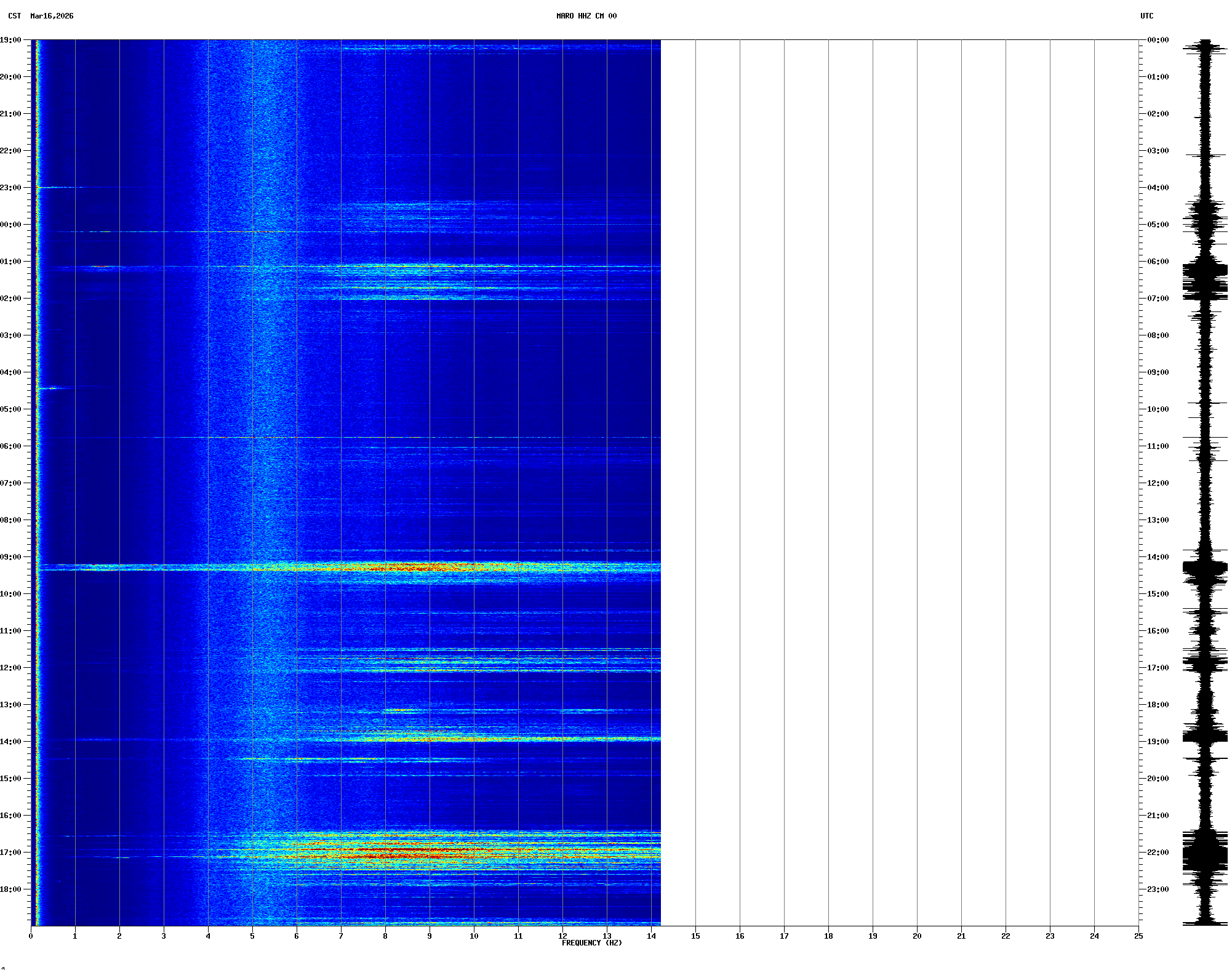Click the 14:00 UTC time tick label
This screenshot has height=975, width=1232.
pos(1158,557)
